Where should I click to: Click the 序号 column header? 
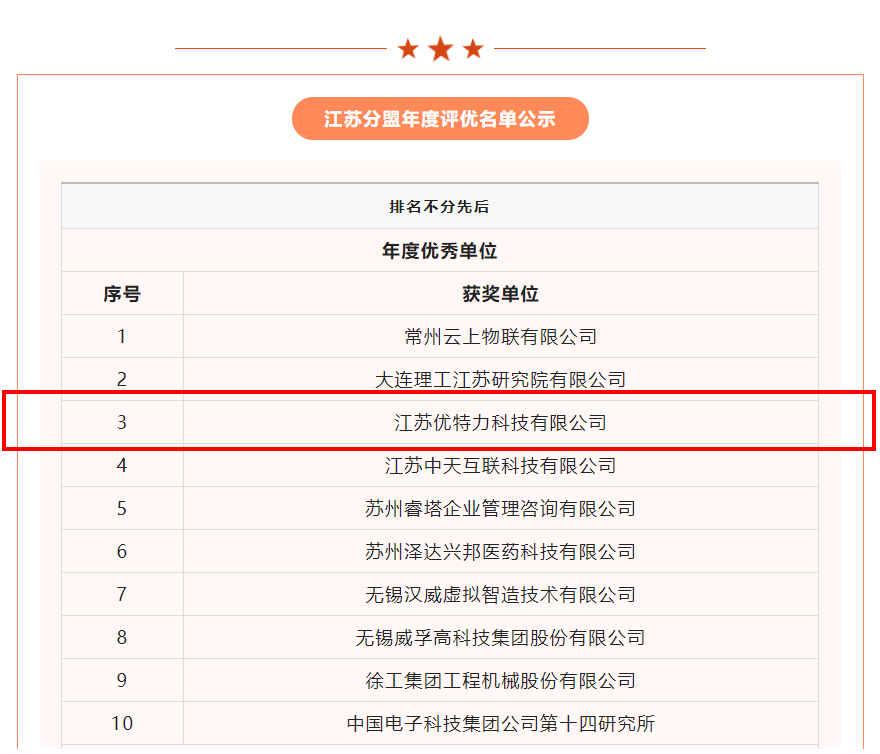pyautogui.click(x=122, y=294)
